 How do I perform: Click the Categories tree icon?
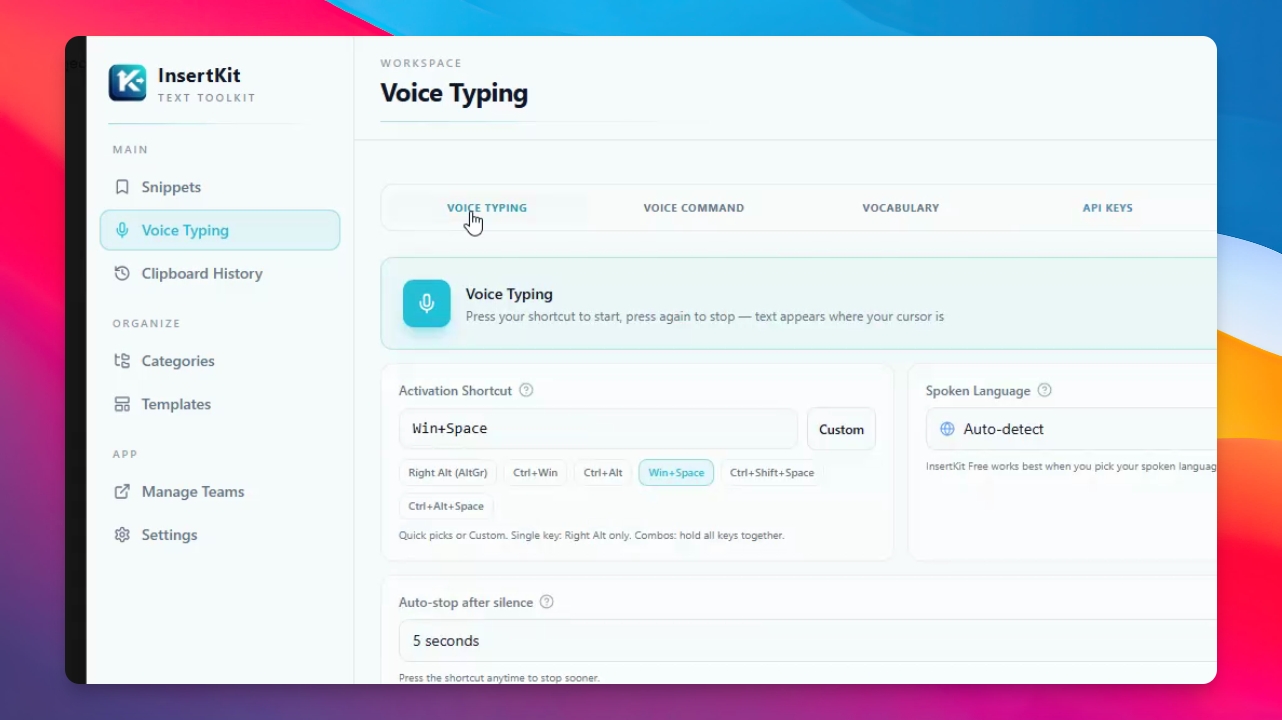(122, 361)
